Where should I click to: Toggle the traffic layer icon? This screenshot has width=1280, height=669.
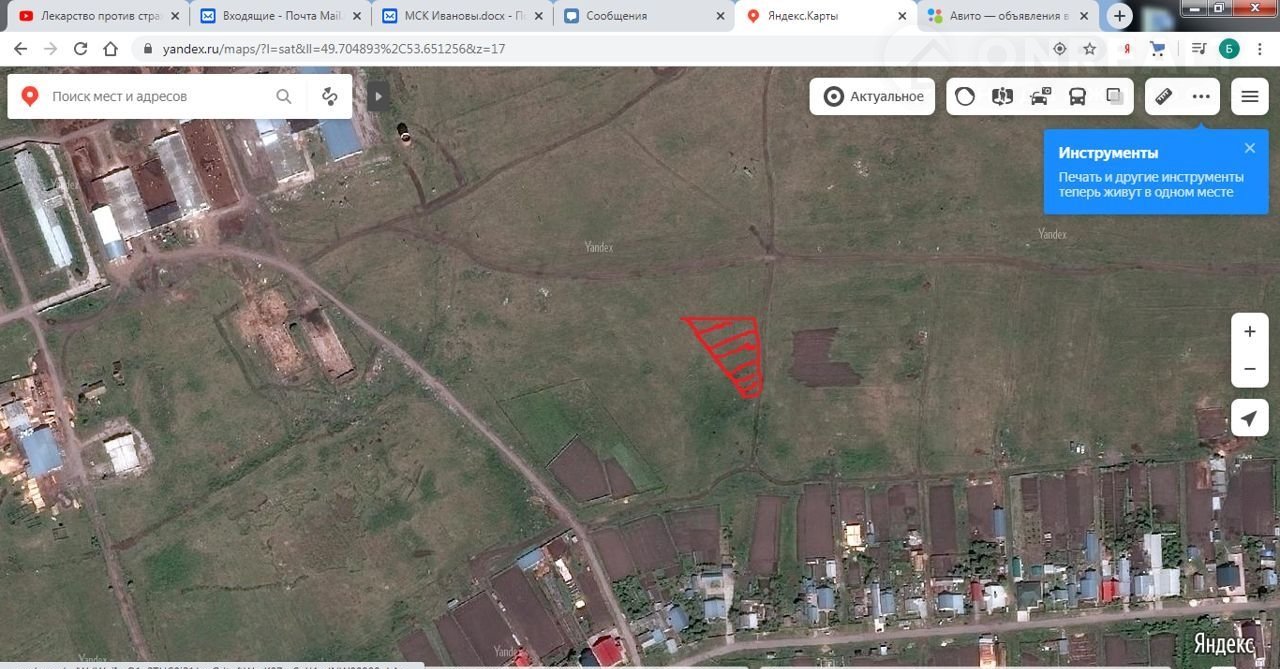[965, 97]
